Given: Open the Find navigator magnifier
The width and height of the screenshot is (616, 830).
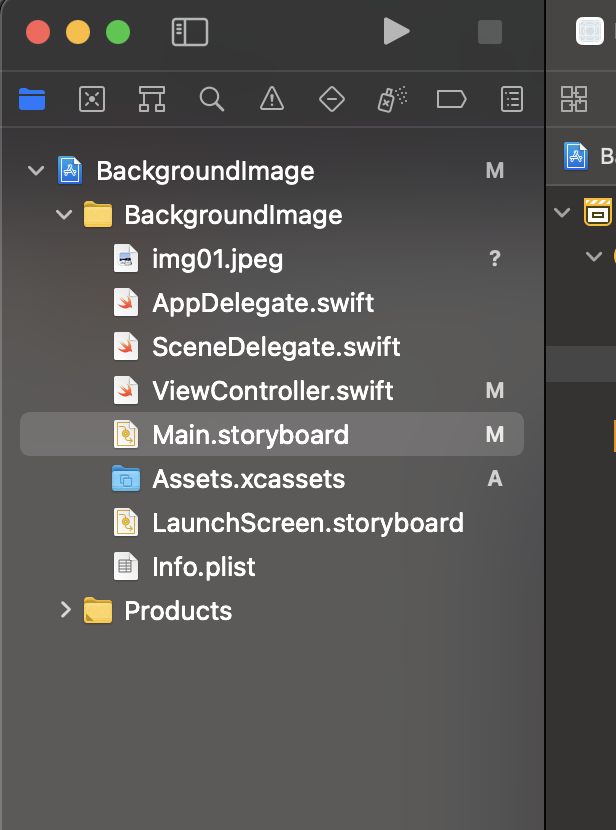Looking at the screenshot, I should tap(211, 98).
